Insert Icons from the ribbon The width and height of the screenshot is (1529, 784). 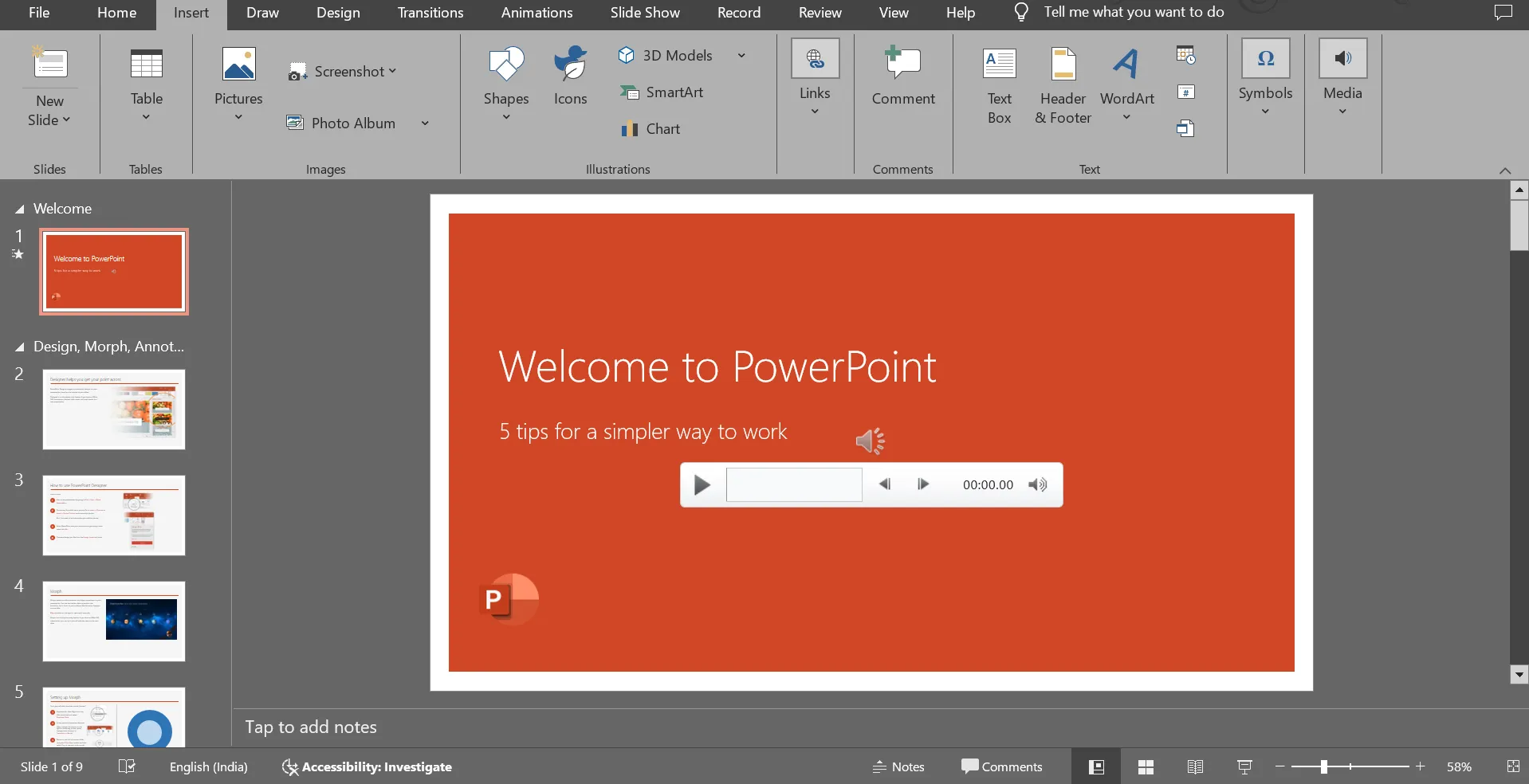click(571, 76)
